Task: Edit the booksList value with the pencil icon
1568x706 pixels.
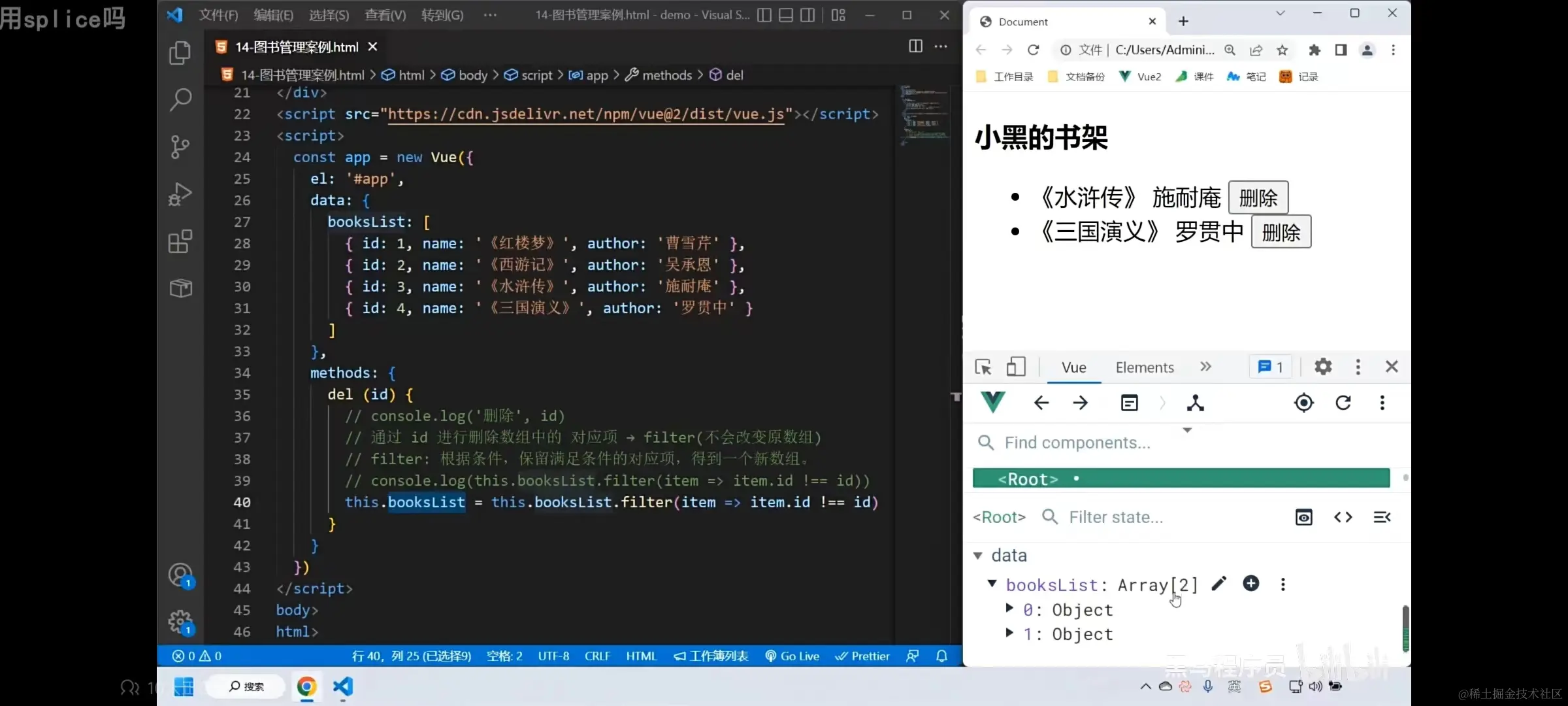Action: pos(1218,584)
